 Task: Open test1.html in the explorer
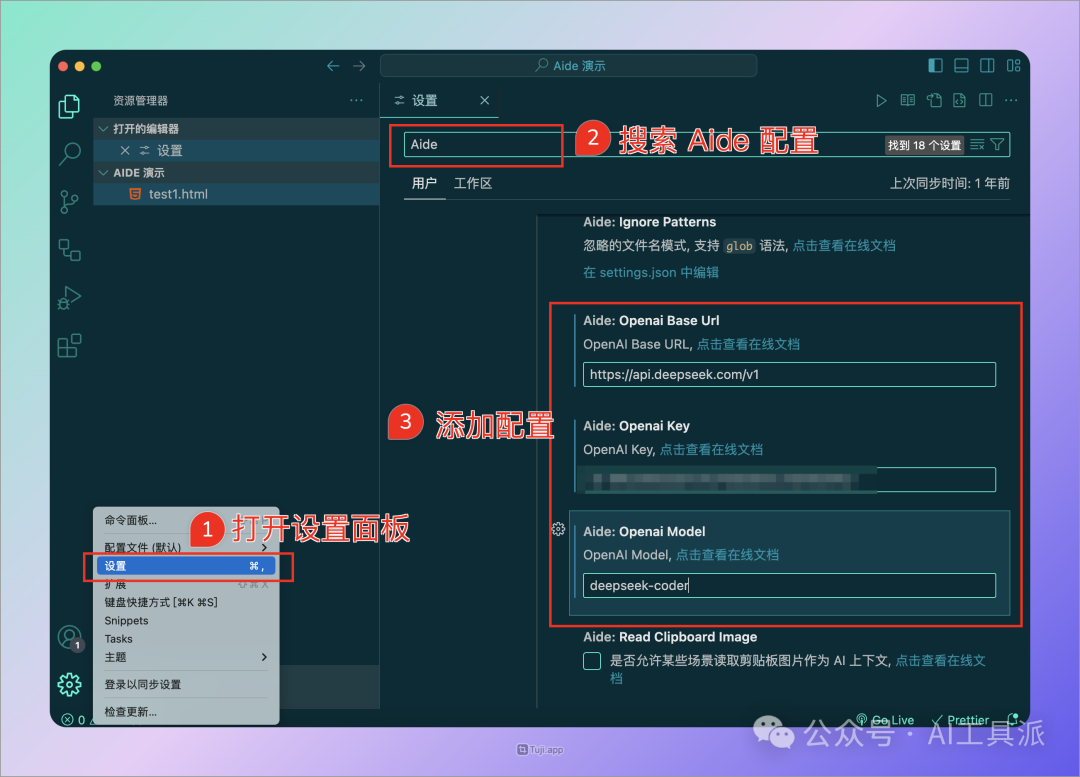[x=236, y=194]
